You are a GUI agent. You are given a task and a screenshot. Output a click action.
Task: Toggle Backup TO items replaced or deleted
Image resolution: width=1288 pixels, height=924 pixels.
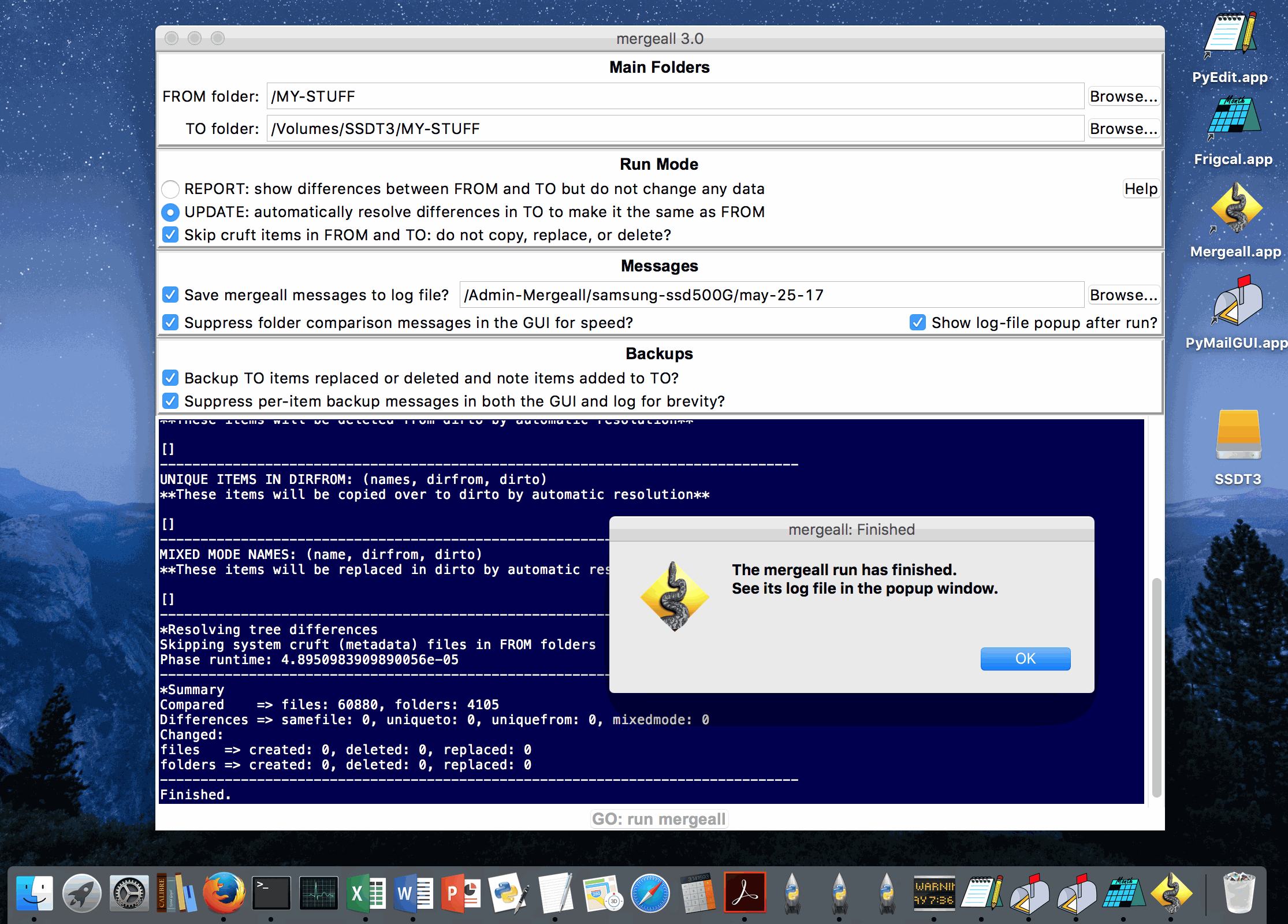(x=170, y=378)
